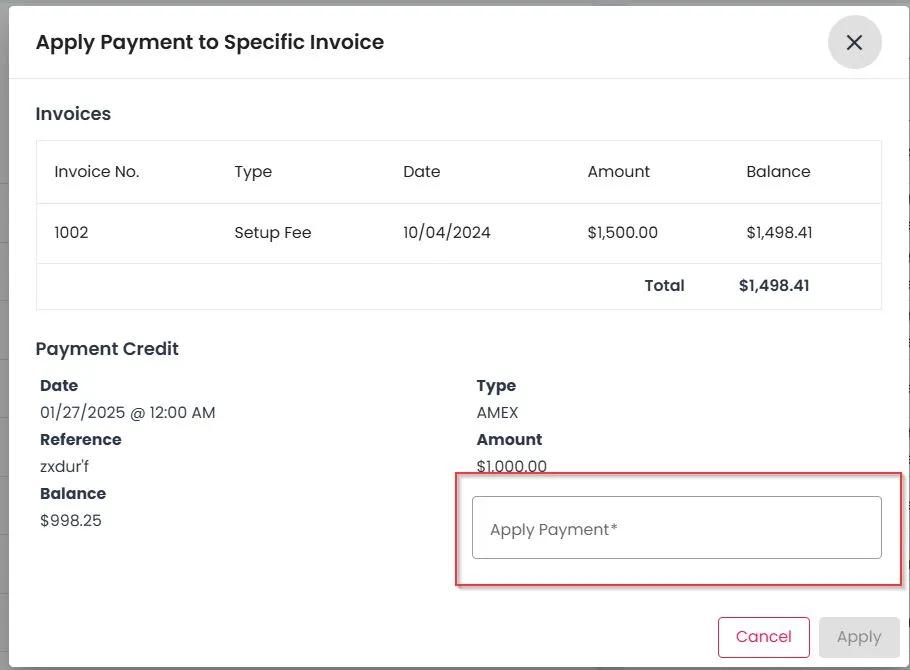Click the invoice date 10/04/2024

446,233
